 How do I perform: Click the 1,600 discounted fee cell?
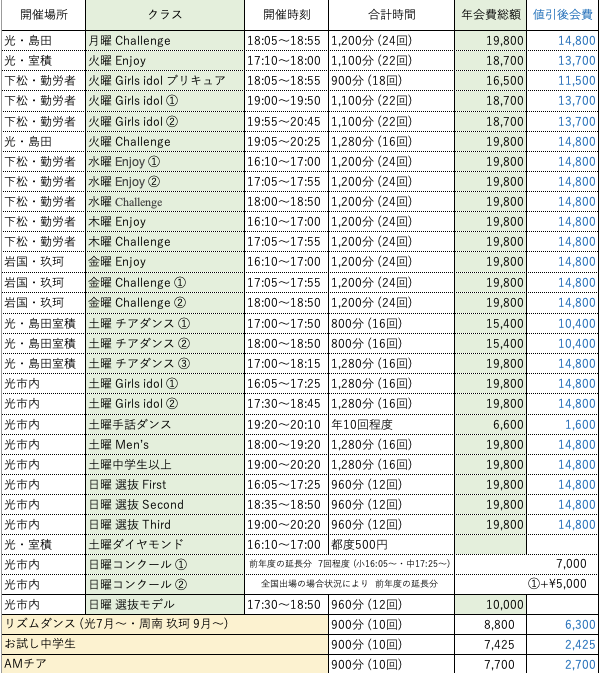(563, 424)
